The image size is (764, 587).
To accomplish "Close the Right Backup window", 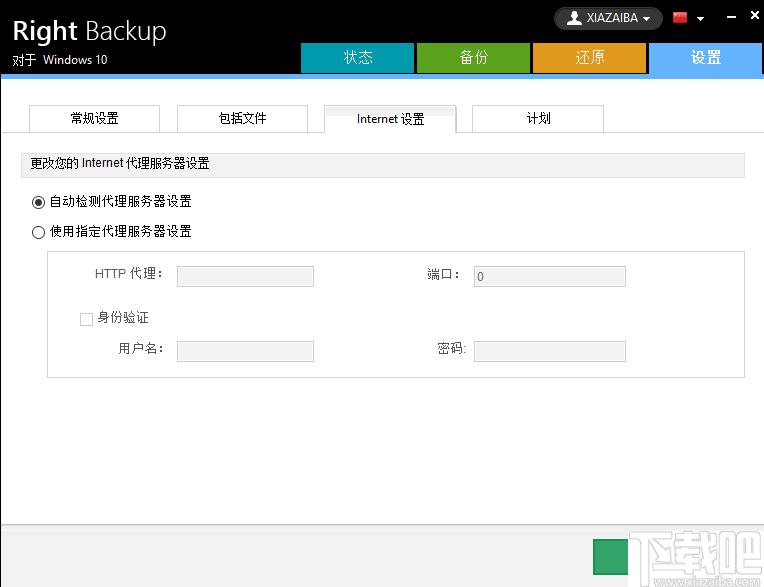I will click(755, 15).
